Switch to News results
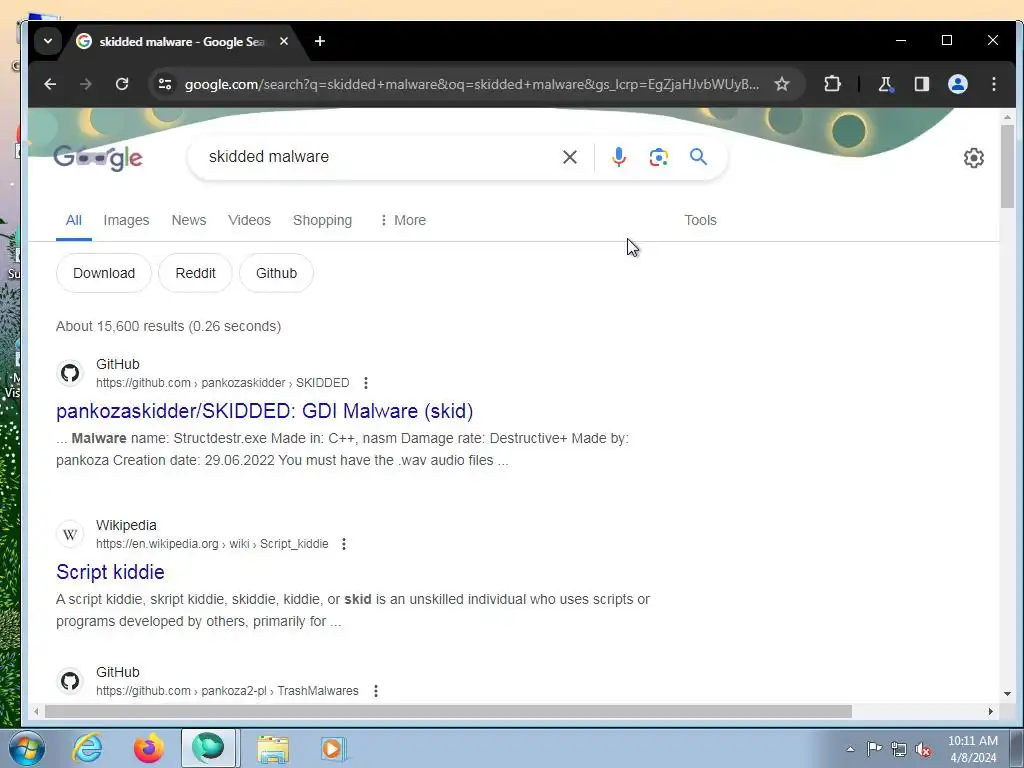1024x768 pixels. click(x=189, y=220)
